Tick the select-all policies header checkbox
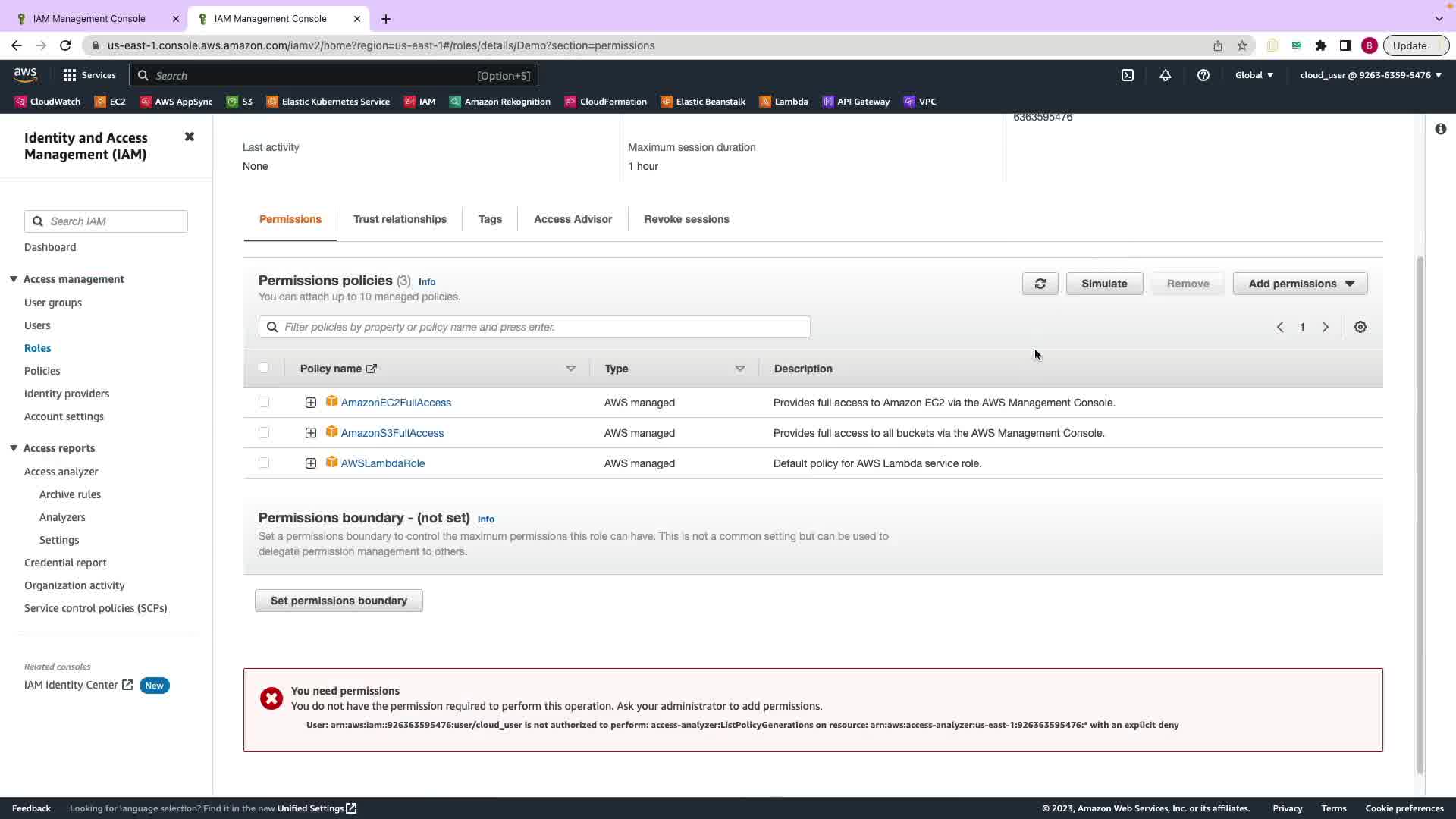Image resolution: width=1456 pixels, height=819 pixels. (264, 368)
